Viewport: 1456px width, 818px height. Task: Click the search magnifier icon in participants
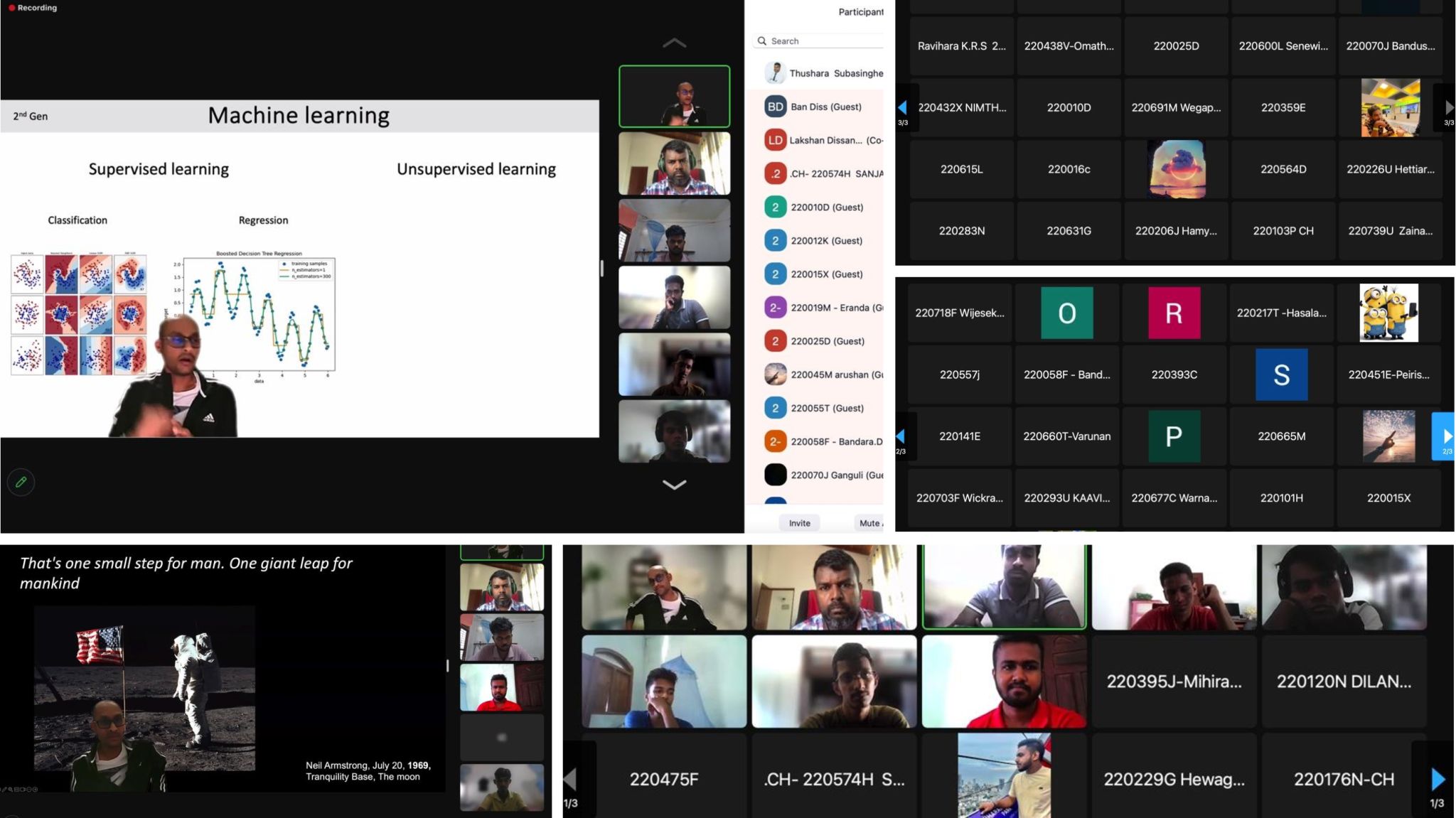[762, 41]
